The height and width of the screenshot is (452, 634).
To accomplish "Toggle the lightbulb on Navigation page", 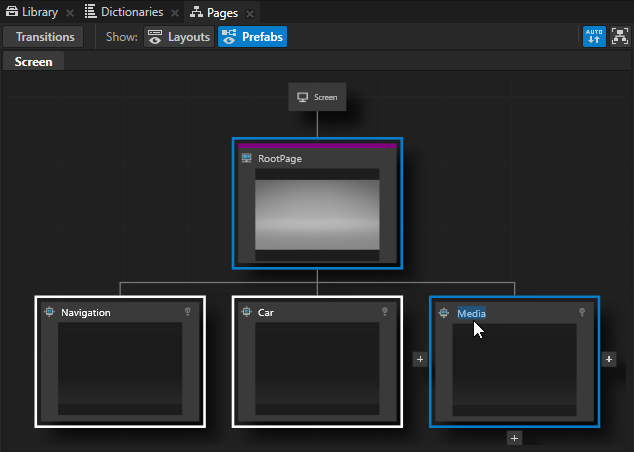I will pyautogui.click(x=187, y=312).
